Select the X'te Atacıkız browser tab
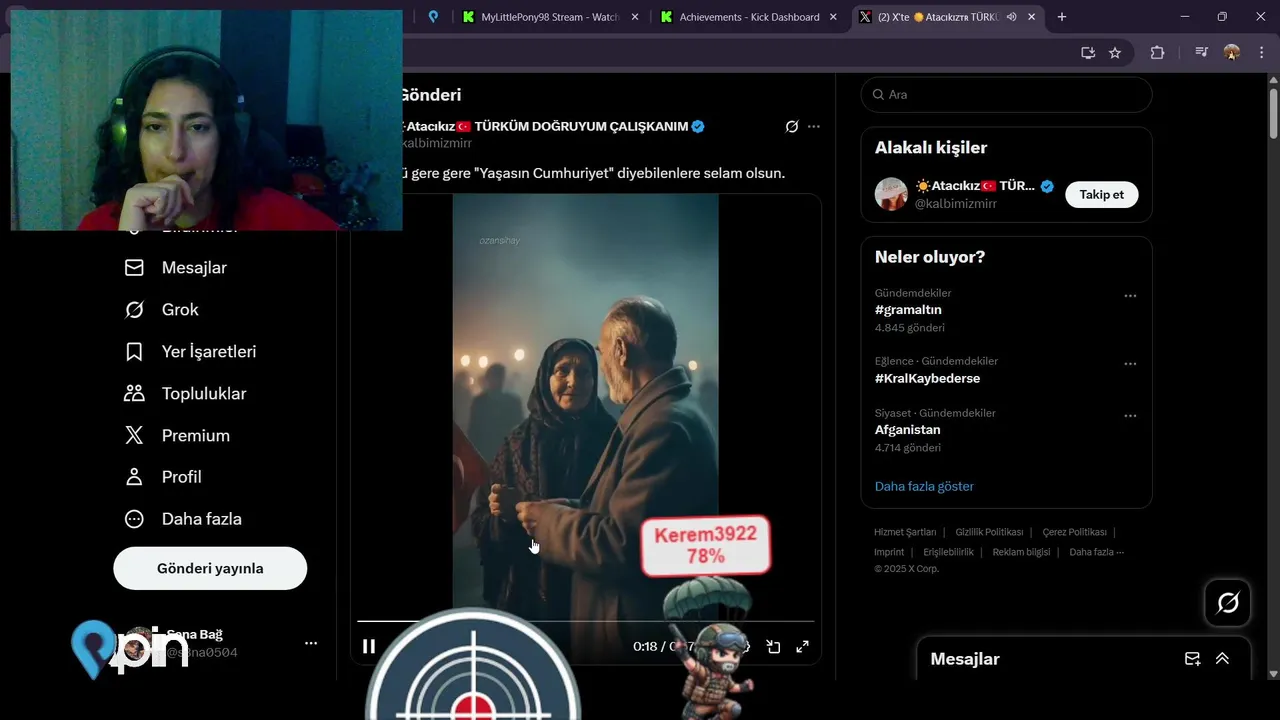 (x=938, y=17)
